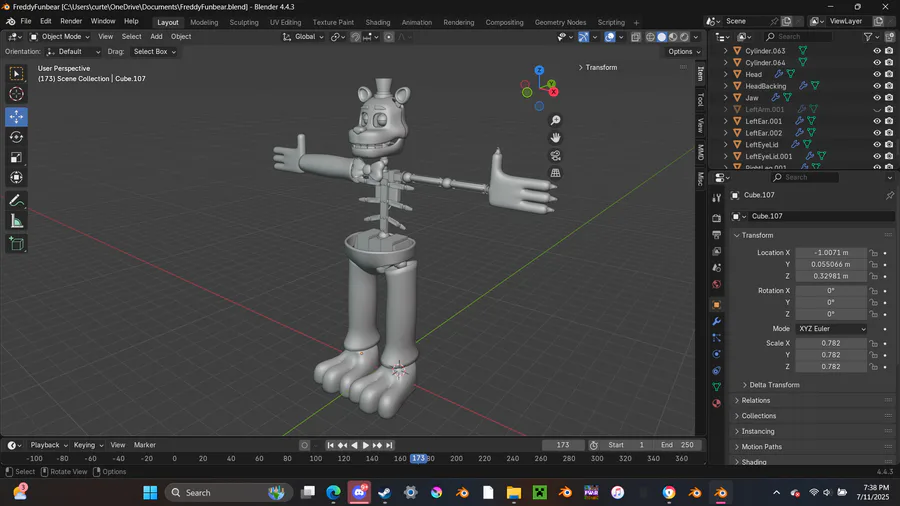Open the File menu
900x506 pixels.
(x=26, y=21)
